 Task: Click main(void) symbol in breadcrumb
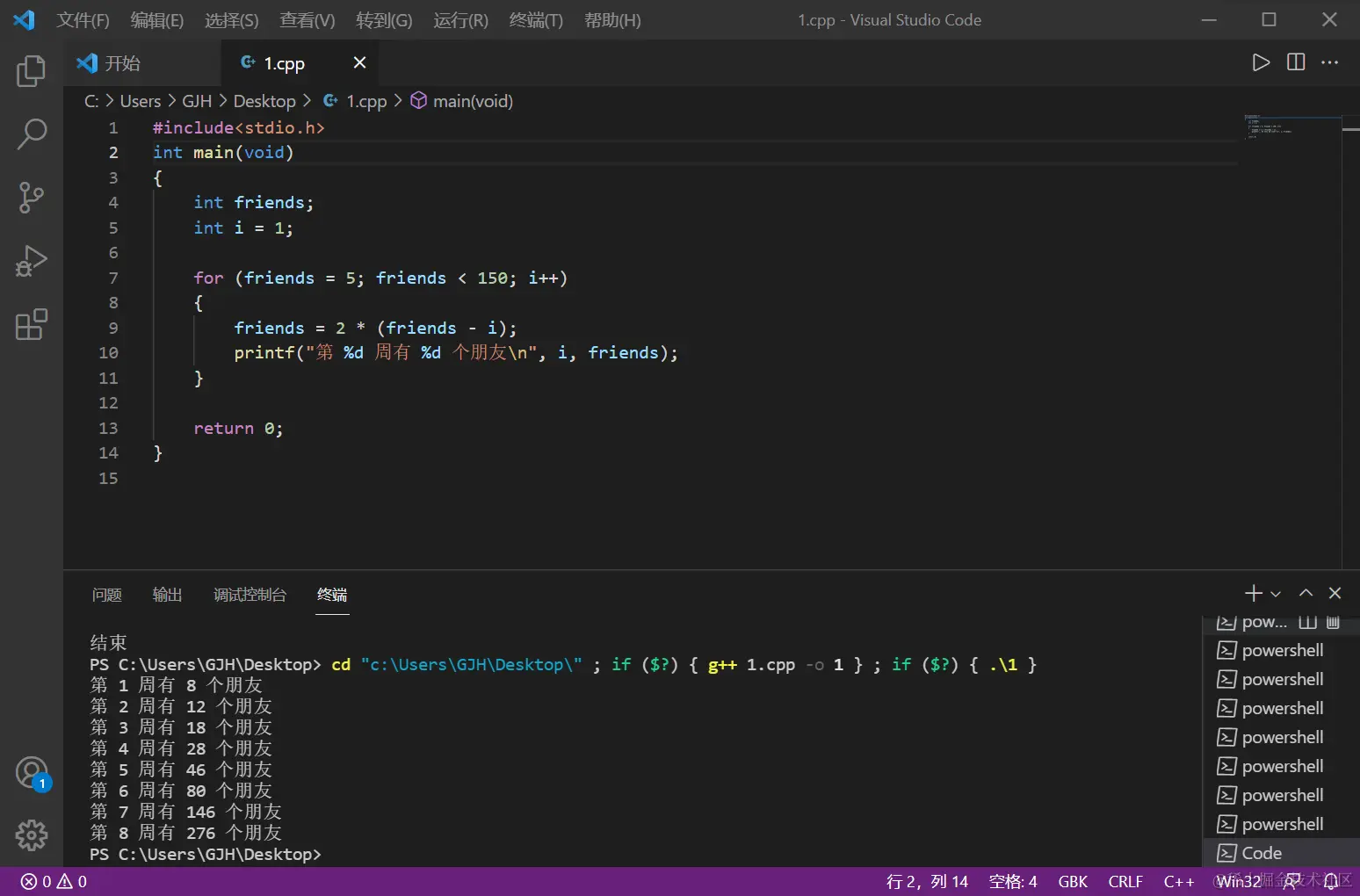coord(472,101)
